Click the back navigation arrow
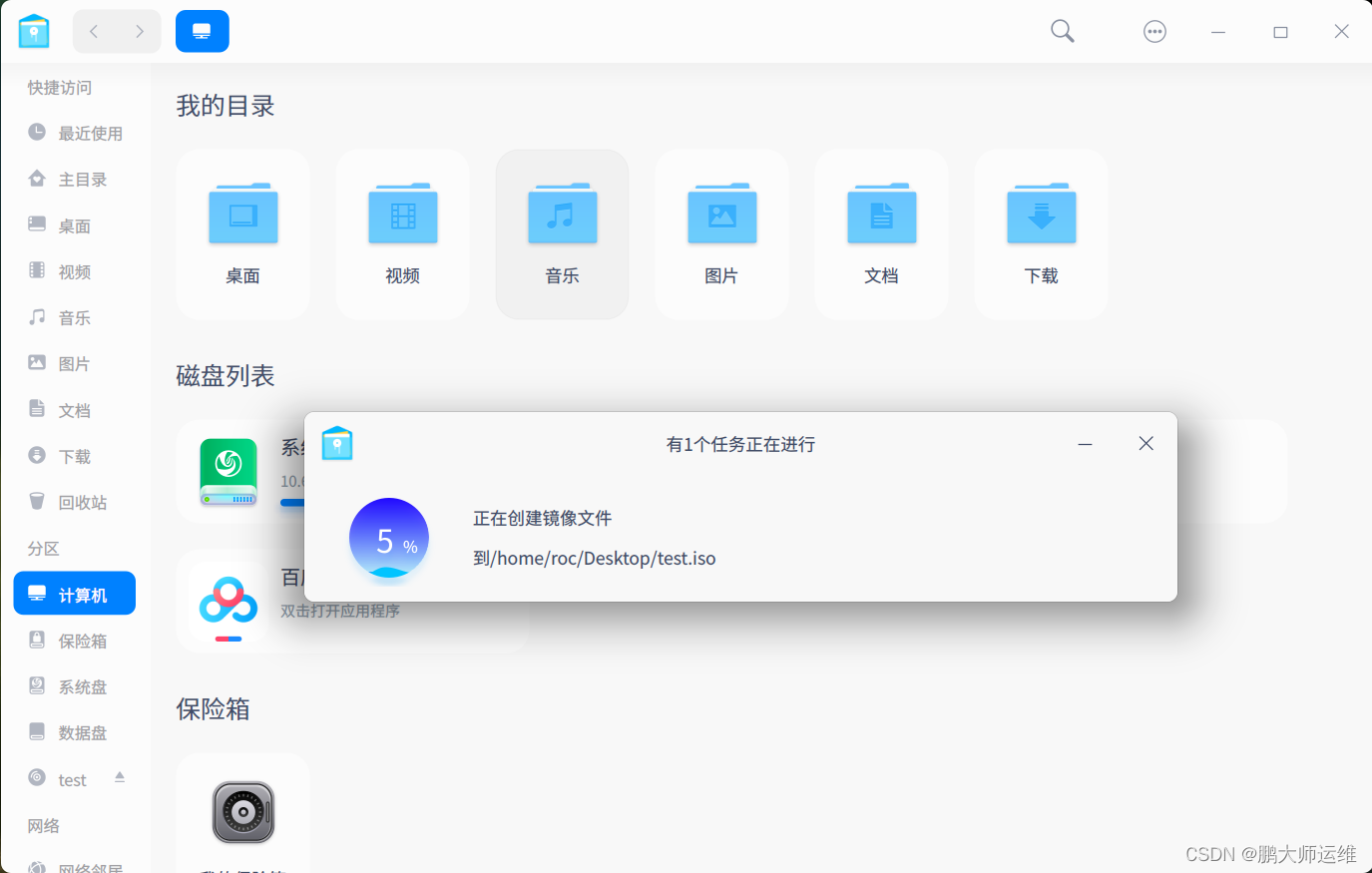The width and height of the screenshot is (1372, 873). [93, 31]
